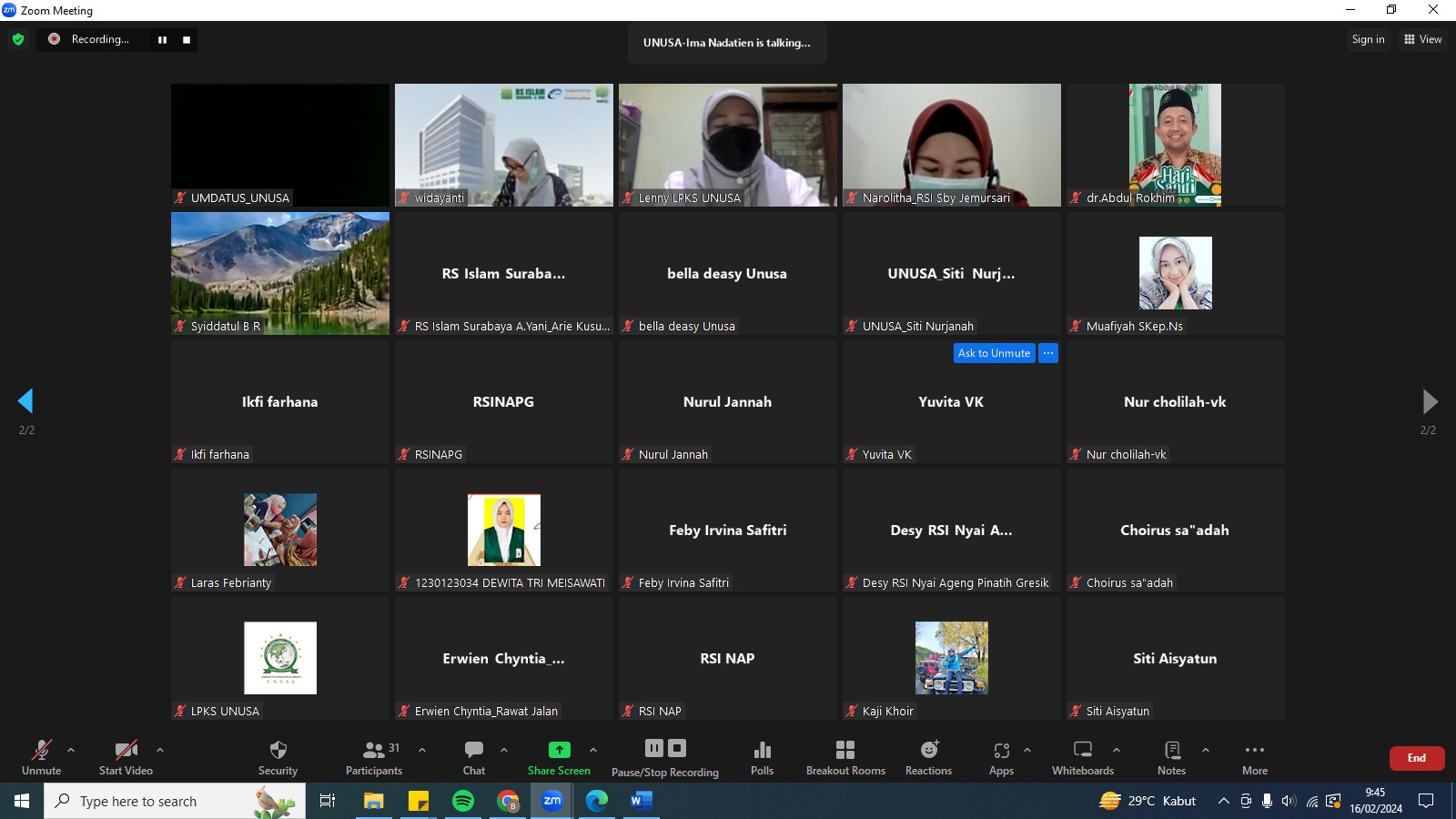Expand the share options arrow beside Share Screen
The width and height of the screenshot is (1456, 819).
click(x=593, y=750)
